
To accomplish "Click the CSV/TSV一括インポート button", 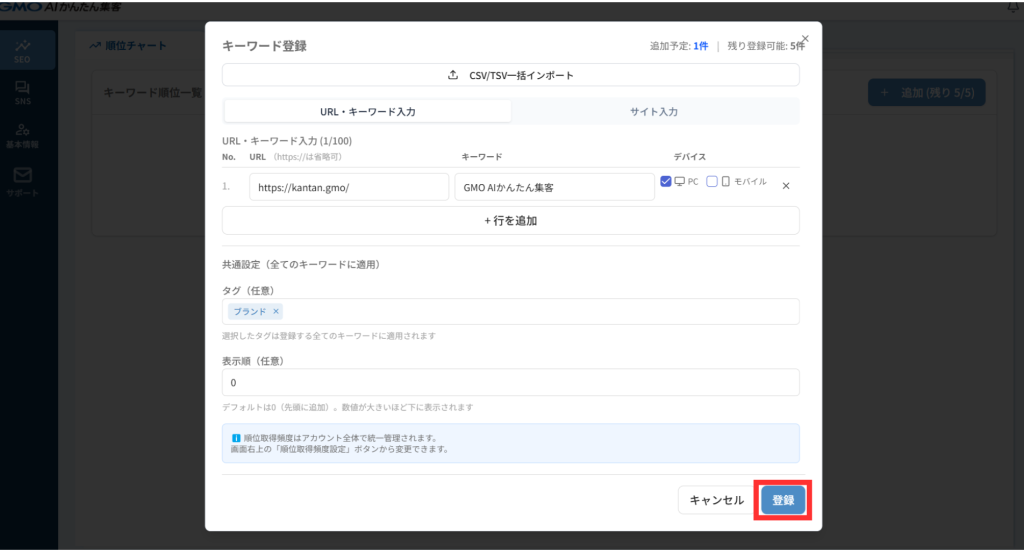I will (510, 75).
